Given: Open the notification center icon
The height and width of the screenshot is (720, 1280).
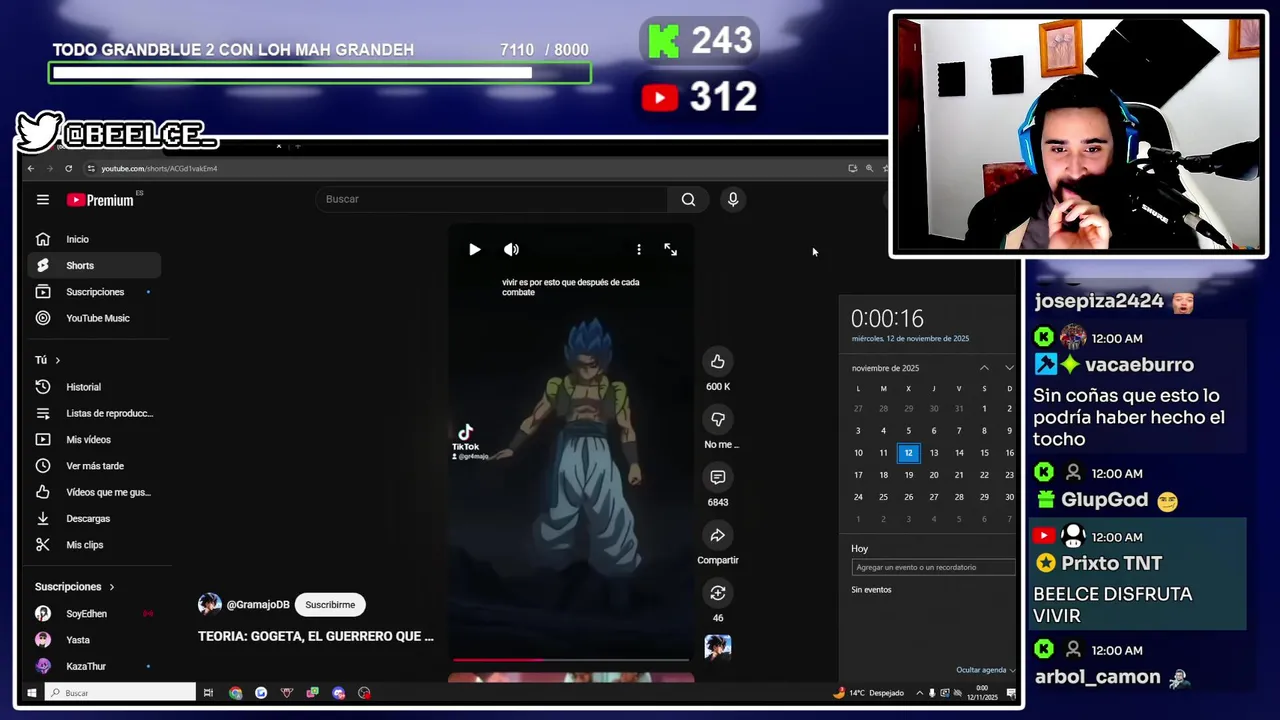Looking at the screenshot, I should pos(1011,693).
